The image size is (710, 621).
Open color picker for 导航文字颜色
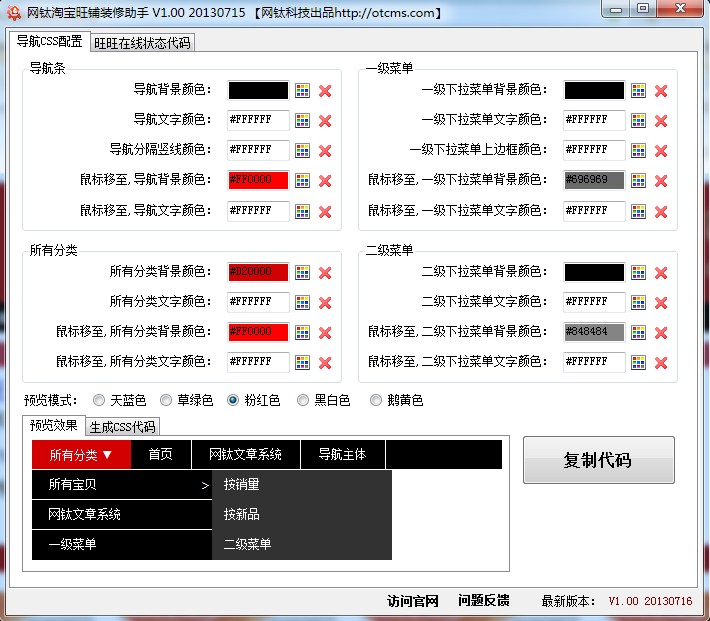click(302, 120)
